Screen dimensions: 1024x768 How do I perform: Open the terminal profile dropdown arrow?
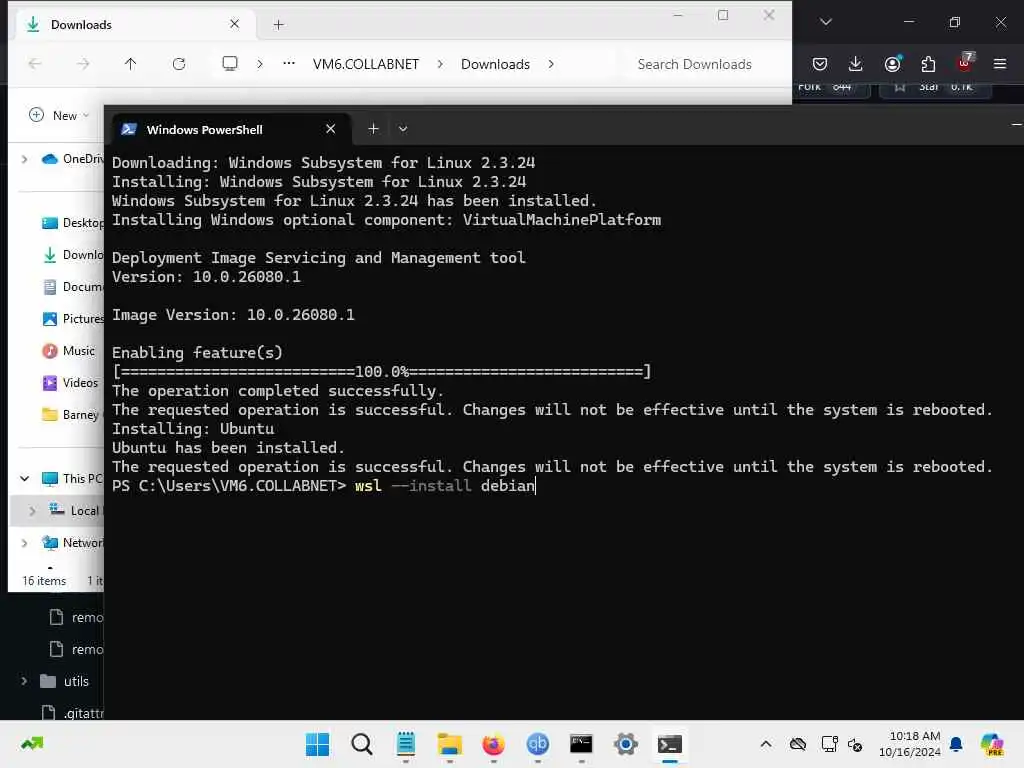coord(403,129)
